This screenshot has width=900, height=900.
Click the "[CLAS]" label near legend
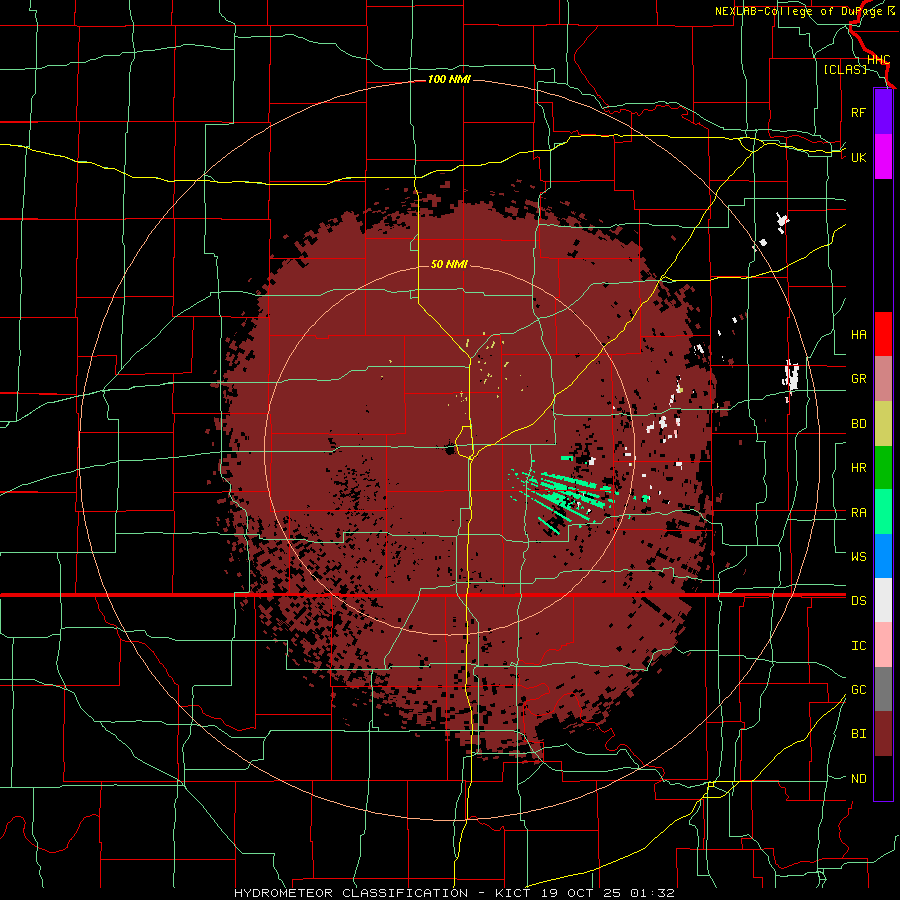point(845,69)
